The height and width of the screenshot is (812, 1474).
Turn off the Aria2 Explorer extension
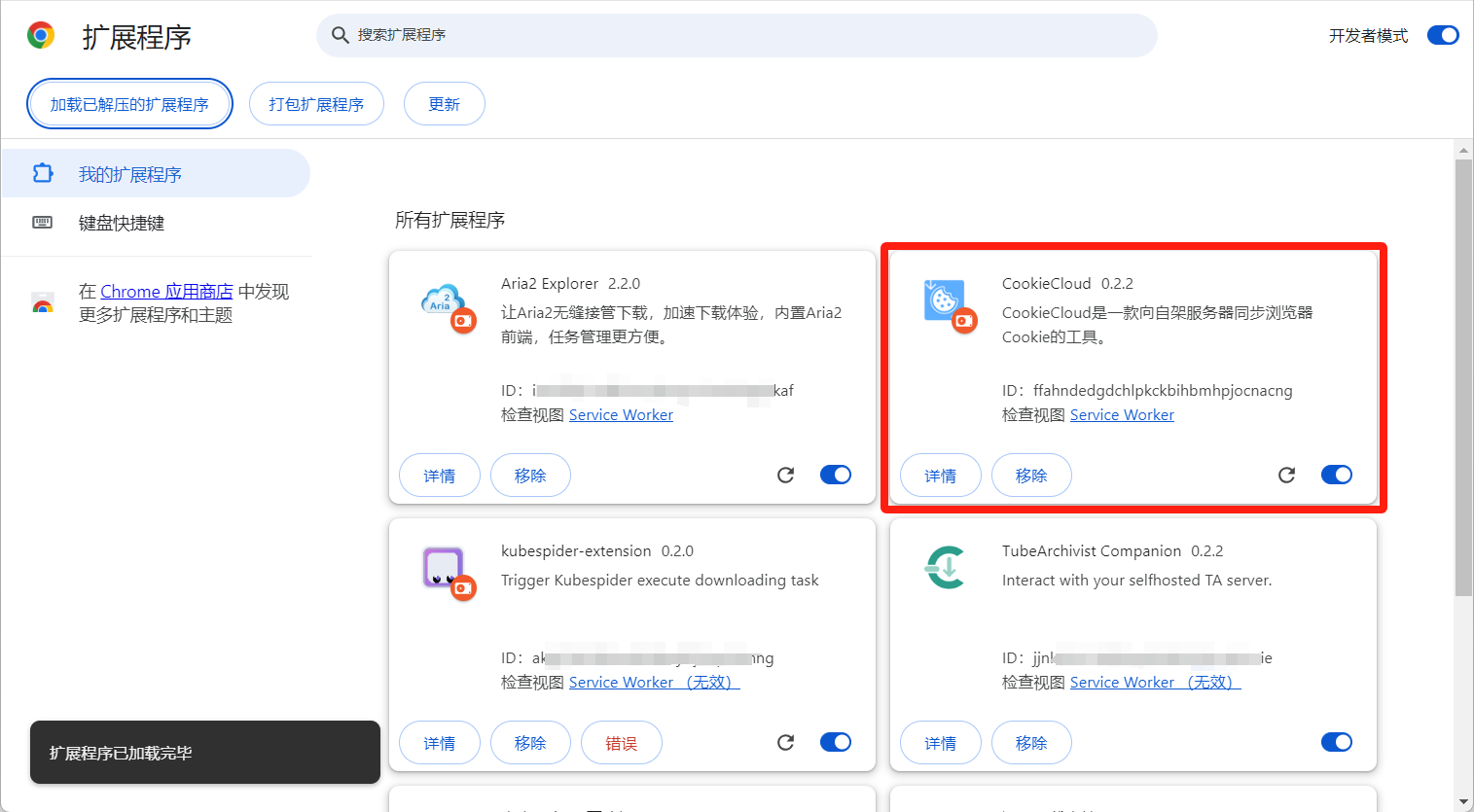point(835,475)
